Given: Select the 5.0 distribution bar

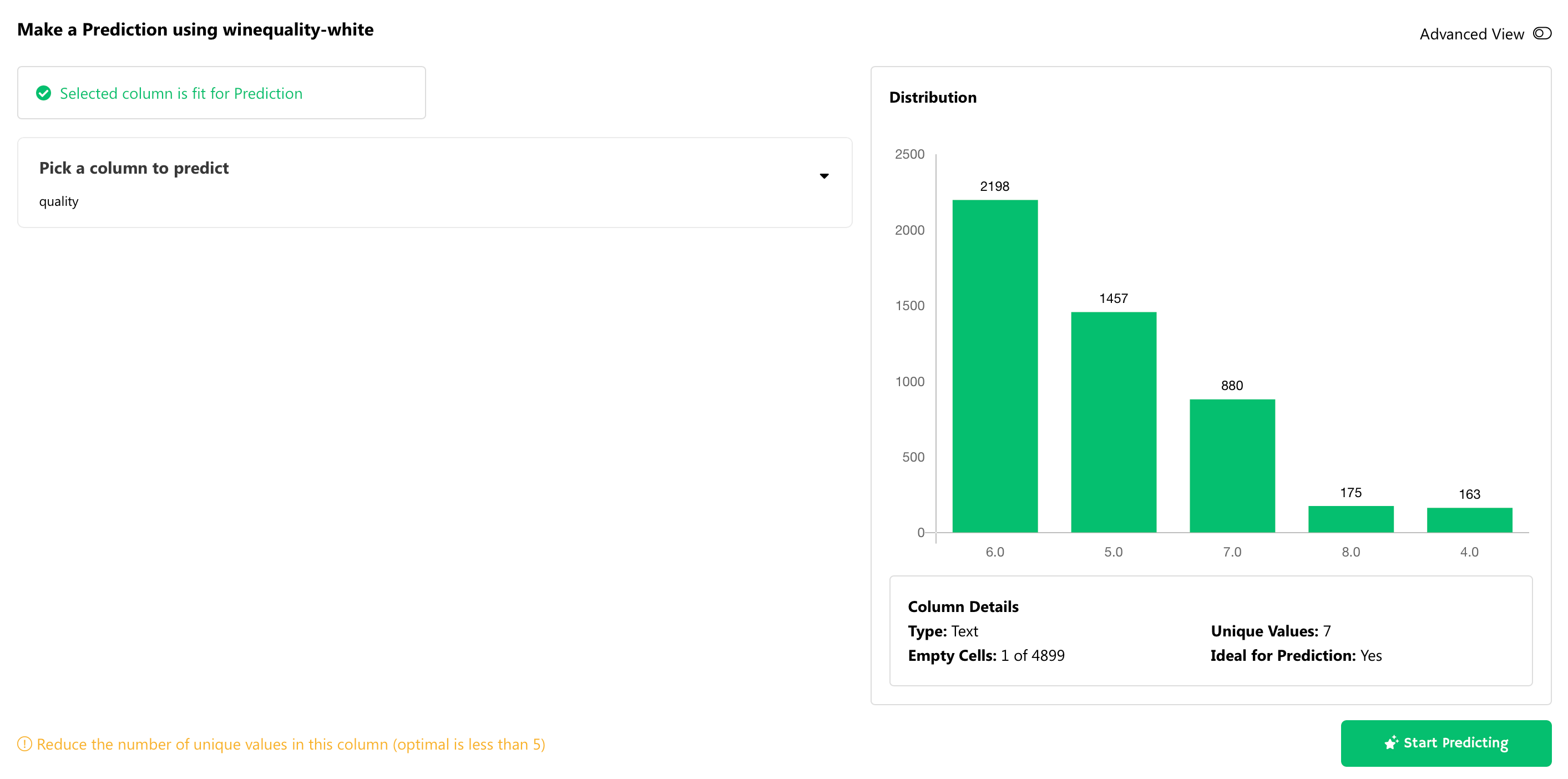Looking at the screenshot, I should tap(1114, 422).
